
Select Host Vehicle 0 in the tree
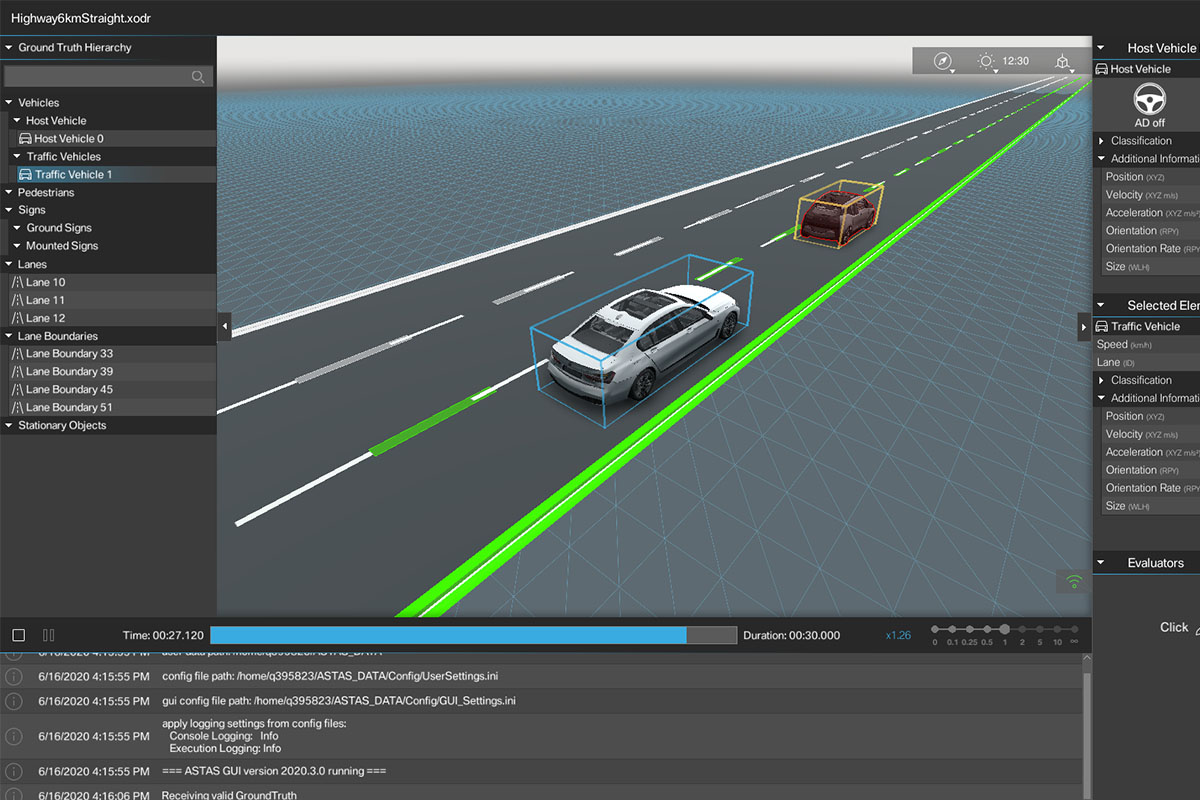click(68, 139)
